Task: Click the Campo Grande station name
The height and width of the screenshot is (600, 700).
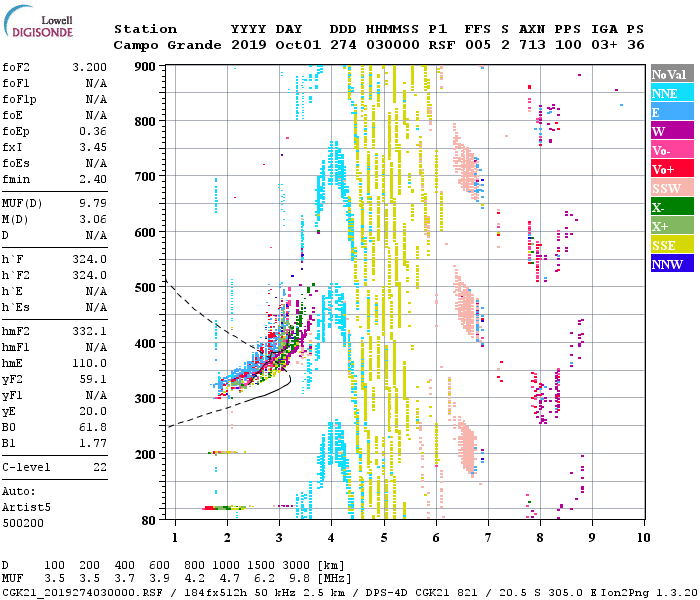Action: pos(167,45)
